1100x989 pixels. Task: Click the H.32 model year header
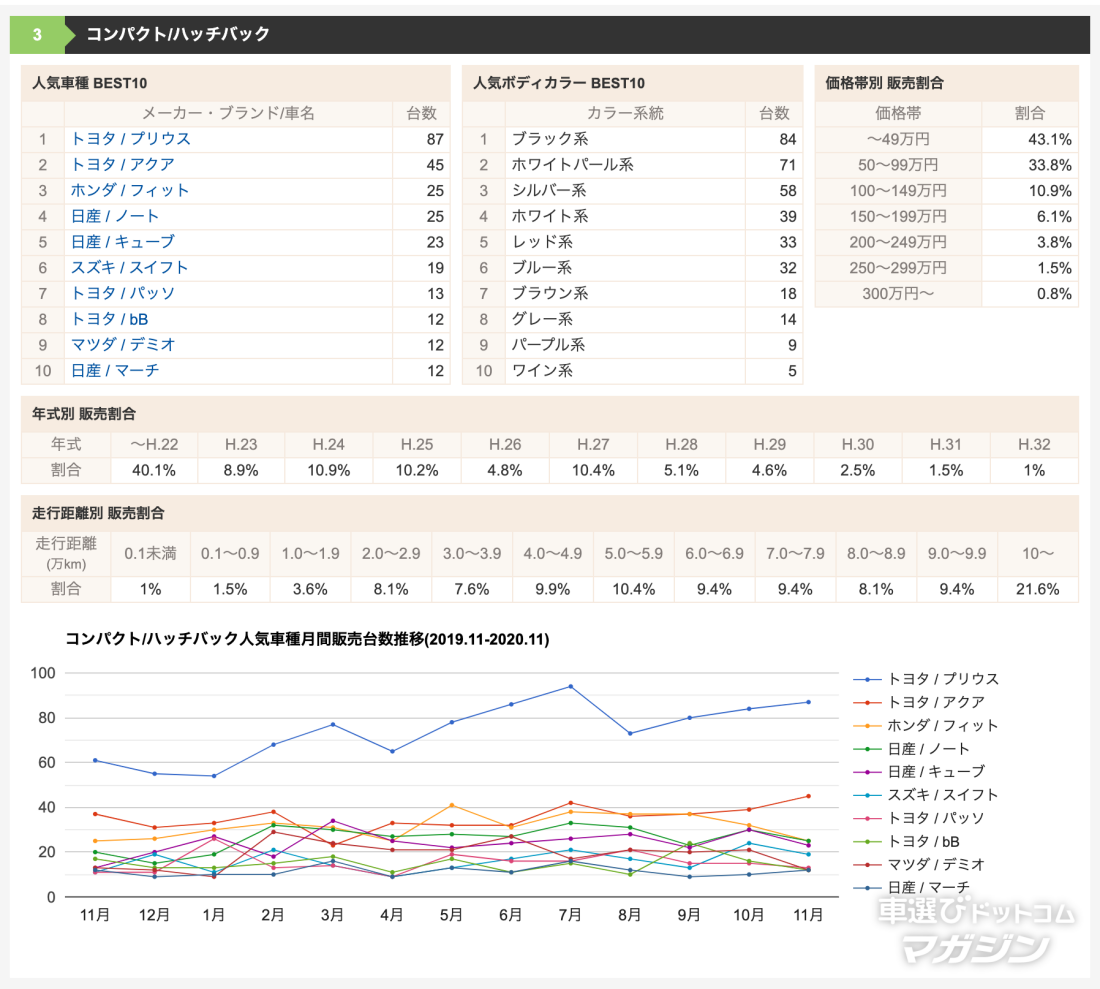coord(1034,445)
